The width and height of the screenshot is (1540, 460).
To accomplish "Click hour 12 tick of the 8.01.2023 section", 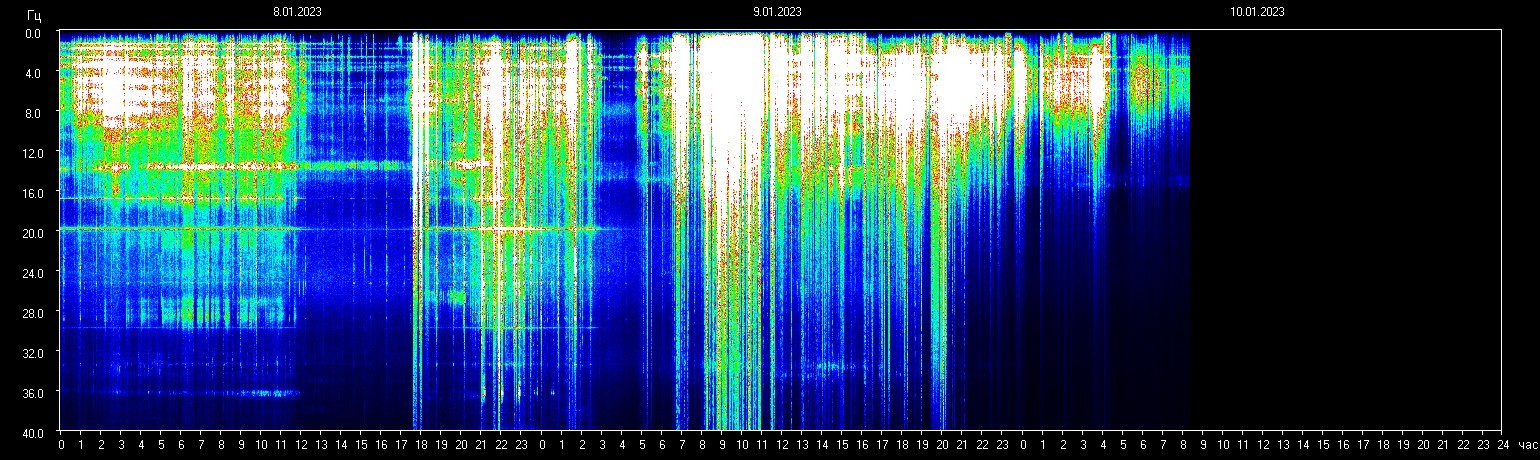I will [301, 445].
